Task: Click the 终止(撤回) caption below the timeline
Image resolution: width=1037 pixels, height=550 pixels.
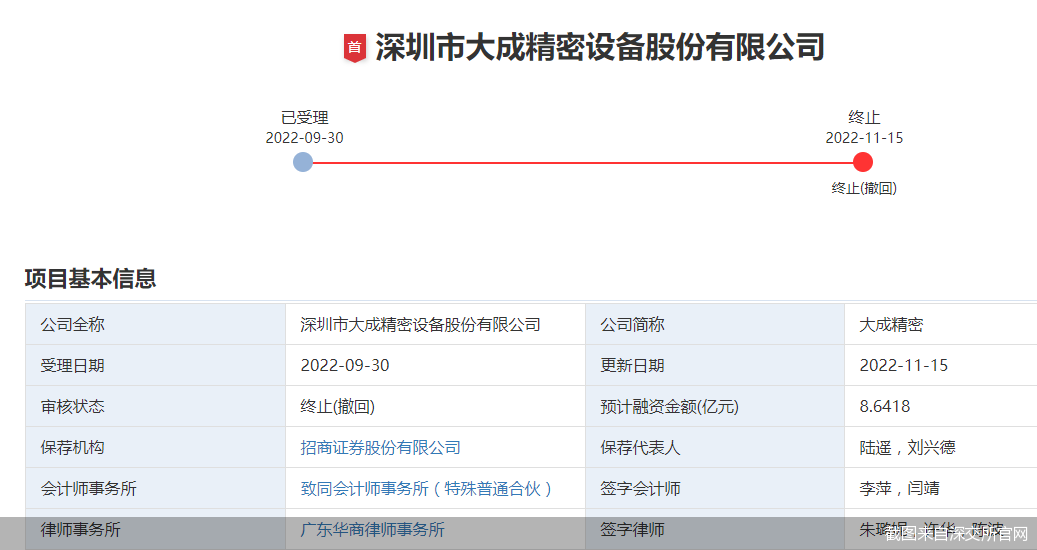Action: click(864, 188)
